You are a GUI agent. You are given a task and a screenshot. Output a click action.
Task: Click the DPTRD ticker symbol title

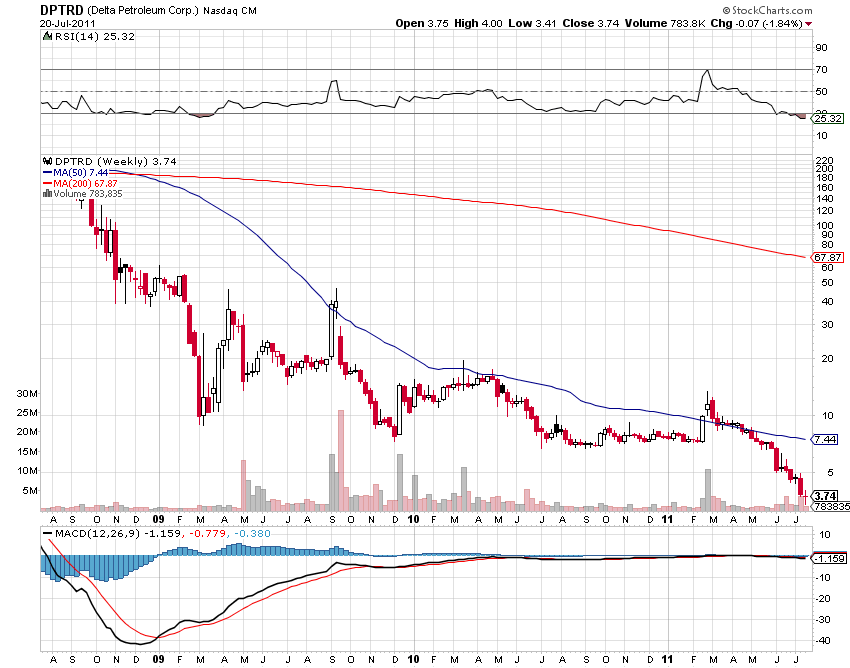(62, 10)
